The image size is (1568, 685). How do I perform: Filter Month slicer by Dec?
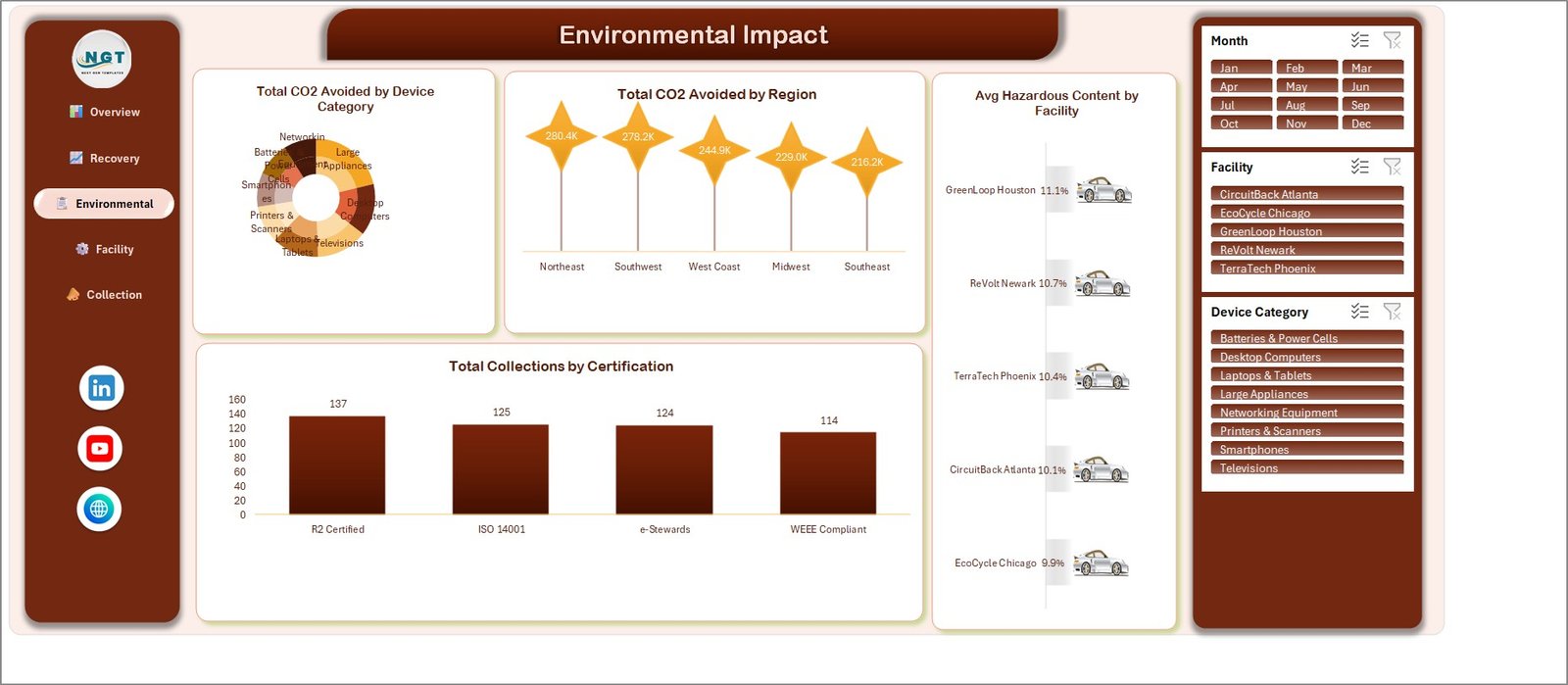click(1373, 123)
